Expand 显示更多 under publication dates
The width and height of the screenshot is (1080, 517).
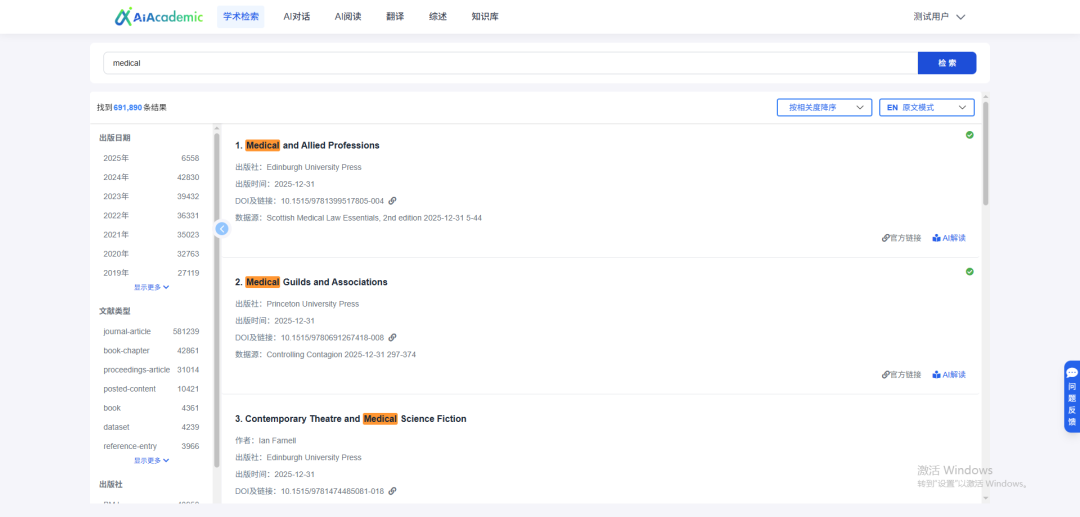click(x=151, y=287)
